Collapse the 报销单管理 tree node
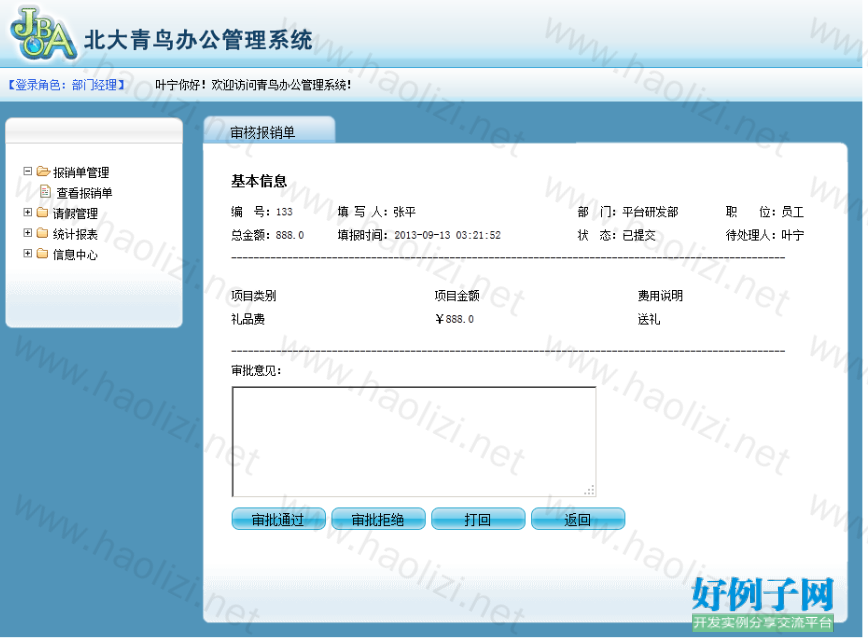 tap(28, 172)
